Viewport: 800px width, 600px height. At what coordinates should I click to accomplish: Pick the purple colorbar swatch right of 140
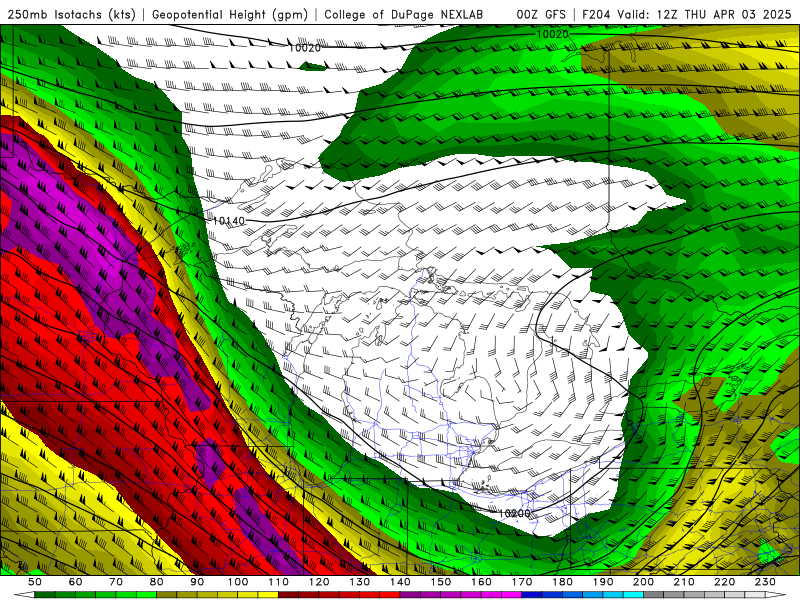410,595
